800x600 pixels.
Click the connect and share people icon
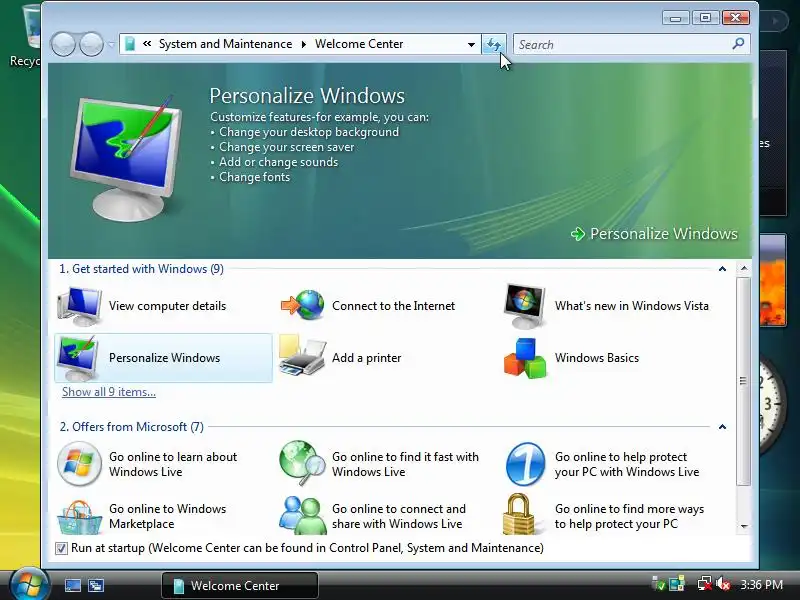tap(303, 515)
